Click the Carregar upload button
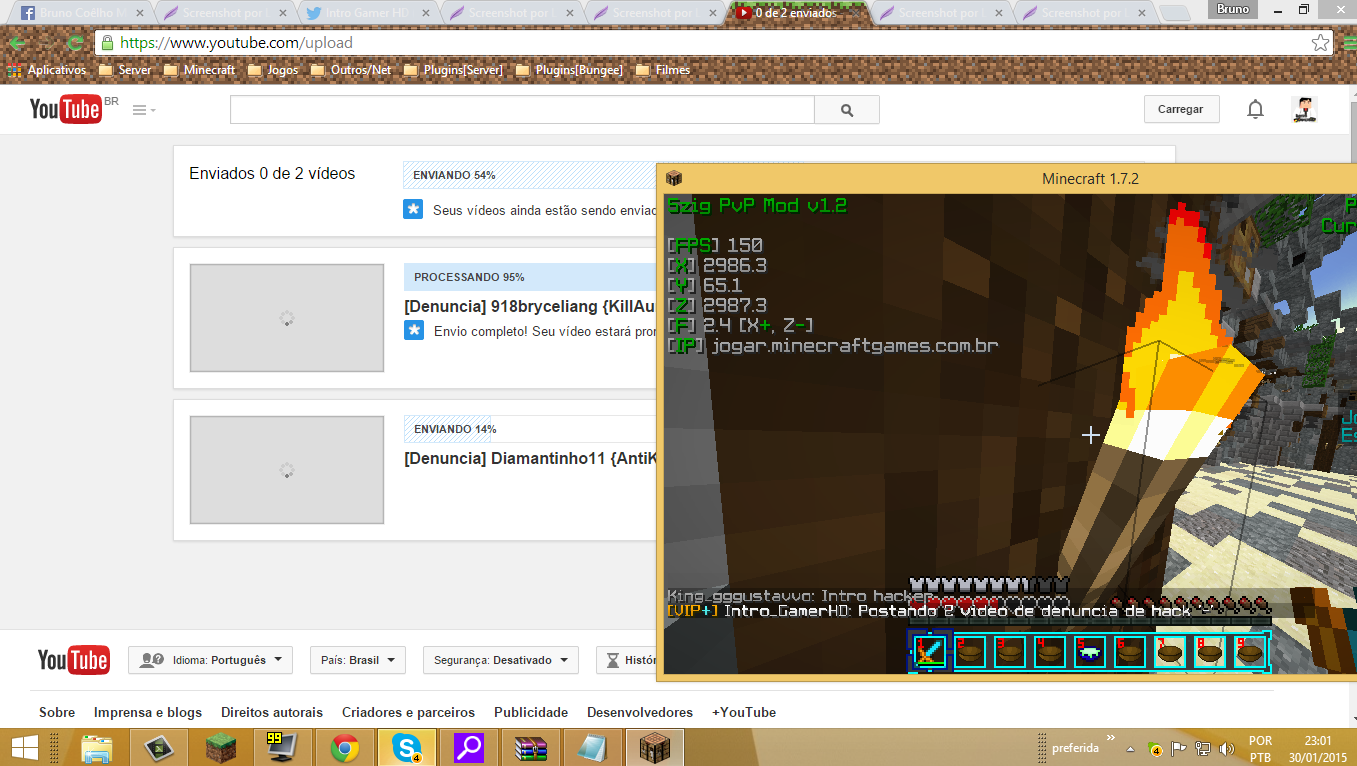 click(x=1181, y=110)
